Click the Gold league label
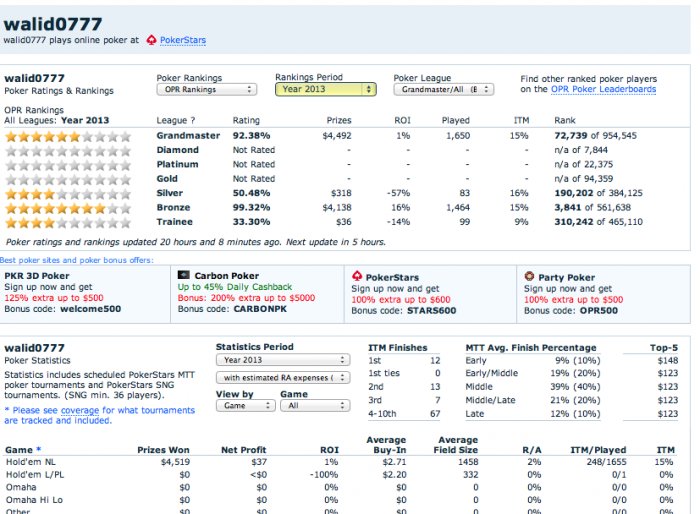This screenshot has width=700, height=514. click(x=167, y=178)
